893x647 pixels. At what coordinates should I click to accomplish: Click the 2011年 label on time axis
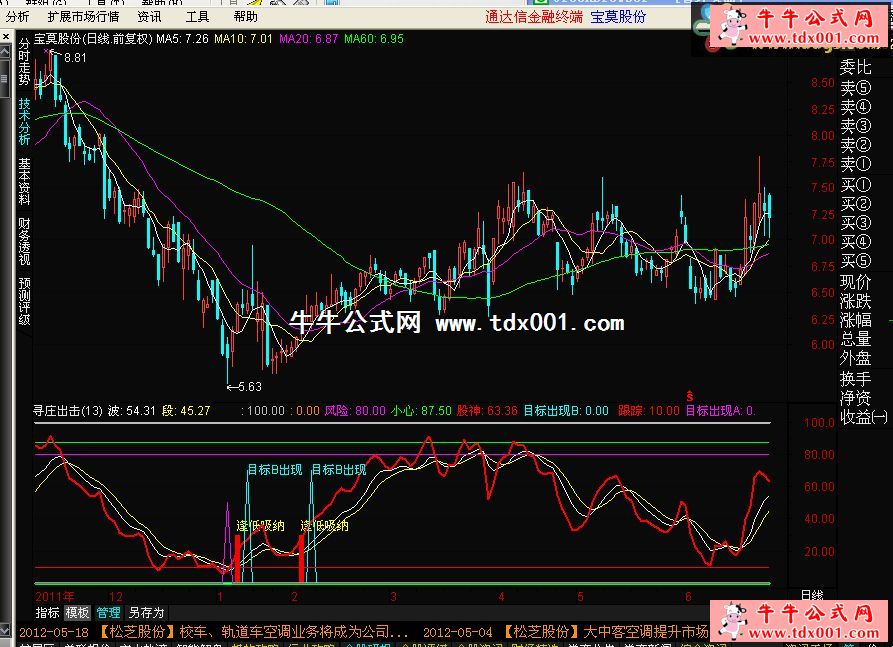pos(55,597)
